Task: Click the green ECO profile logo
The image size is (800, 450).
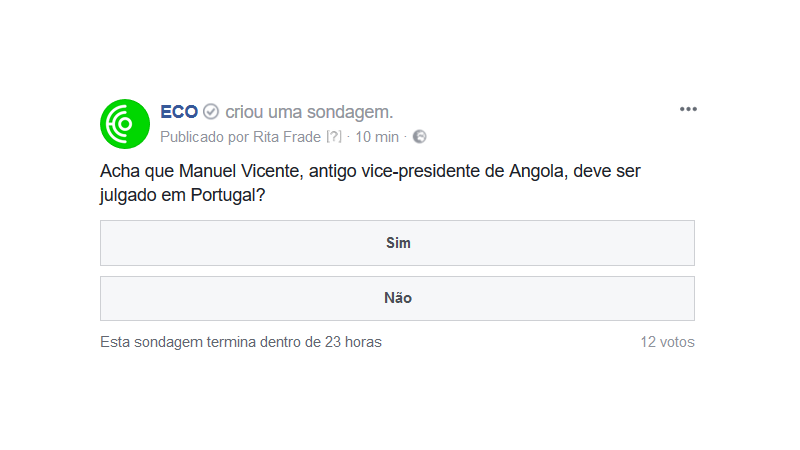Action: click(x=125, y=124)
